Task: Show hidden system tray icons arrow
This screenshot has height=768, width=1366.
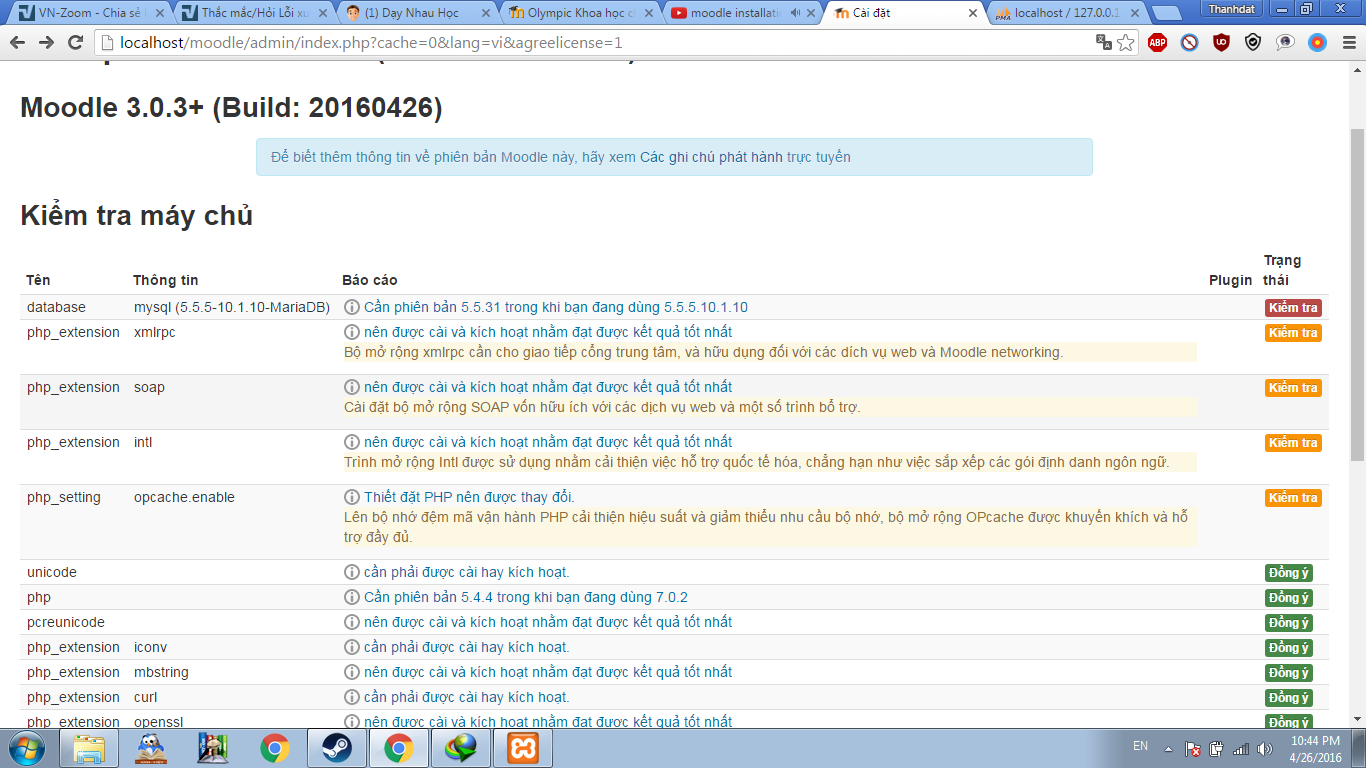Action: (1168, 748)
